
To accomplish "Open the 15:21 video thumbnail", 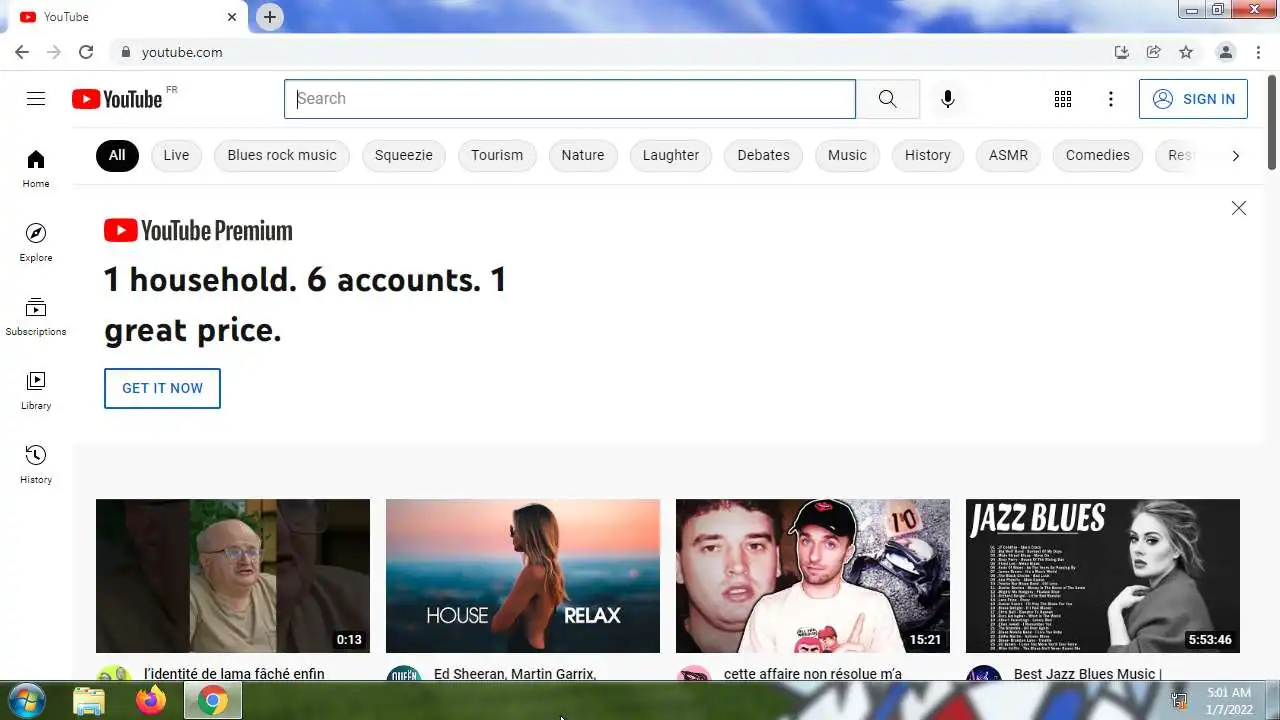I will [813, 576].
